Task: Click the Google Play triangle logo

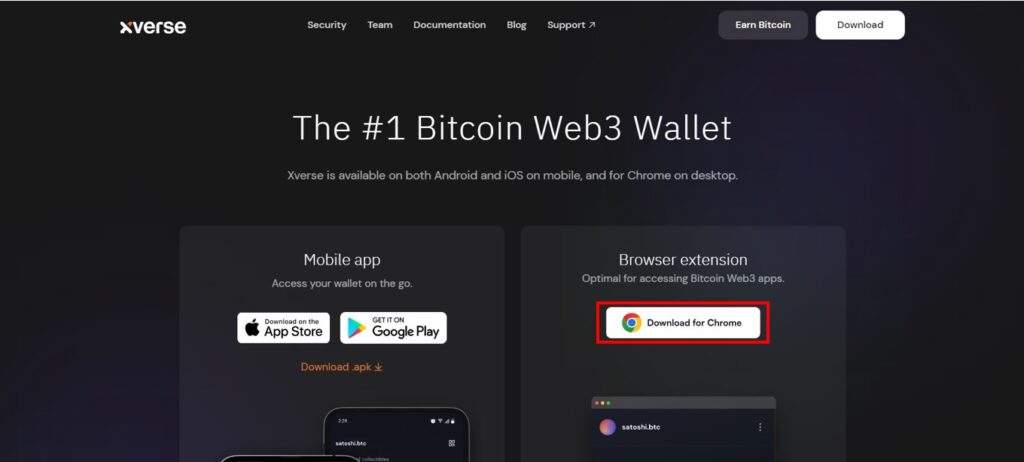Action: (x=357, y=328)
